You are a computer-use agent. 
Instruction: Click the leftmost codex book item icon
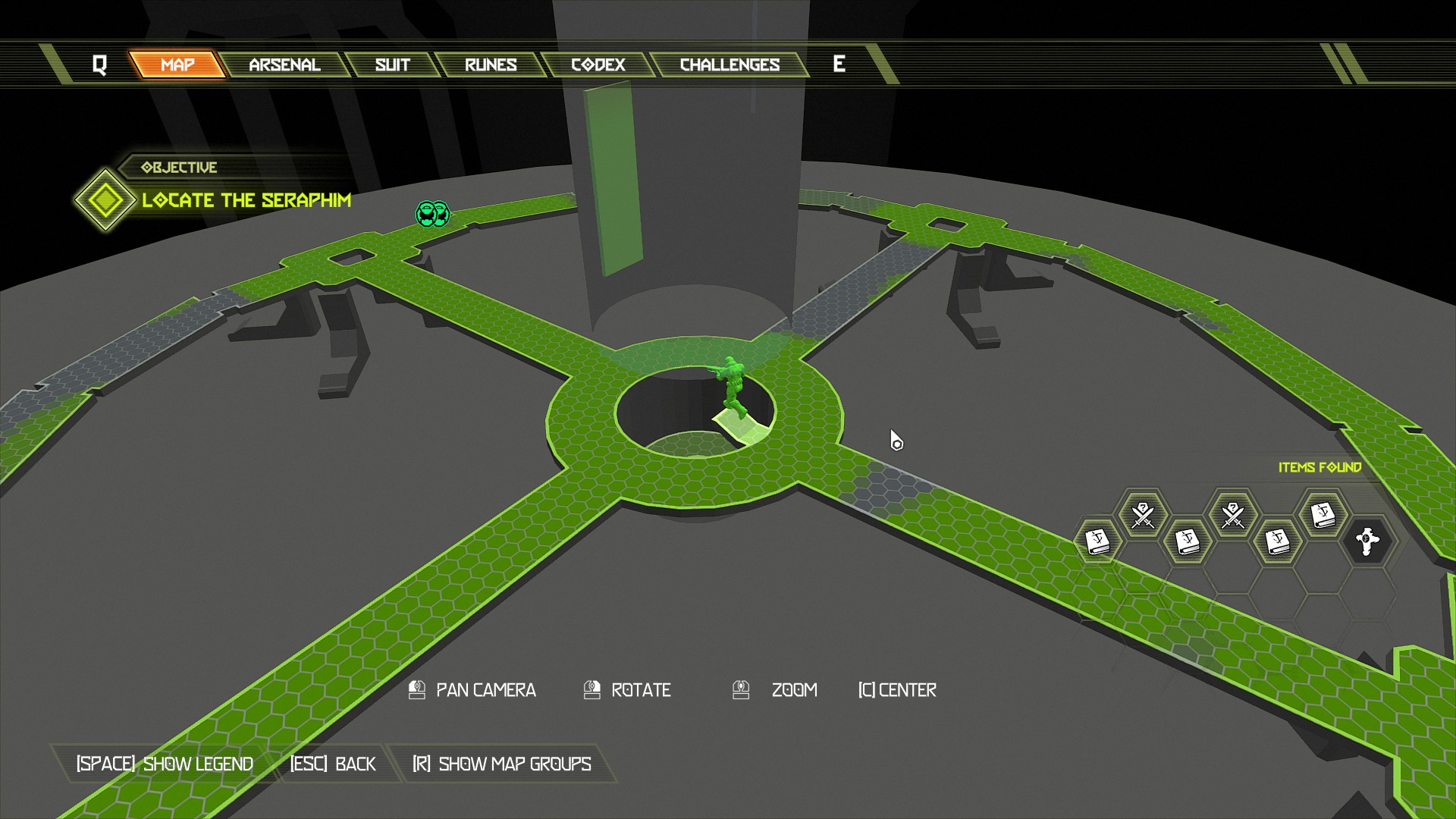pyautogui.click(x=1097, y=541)
